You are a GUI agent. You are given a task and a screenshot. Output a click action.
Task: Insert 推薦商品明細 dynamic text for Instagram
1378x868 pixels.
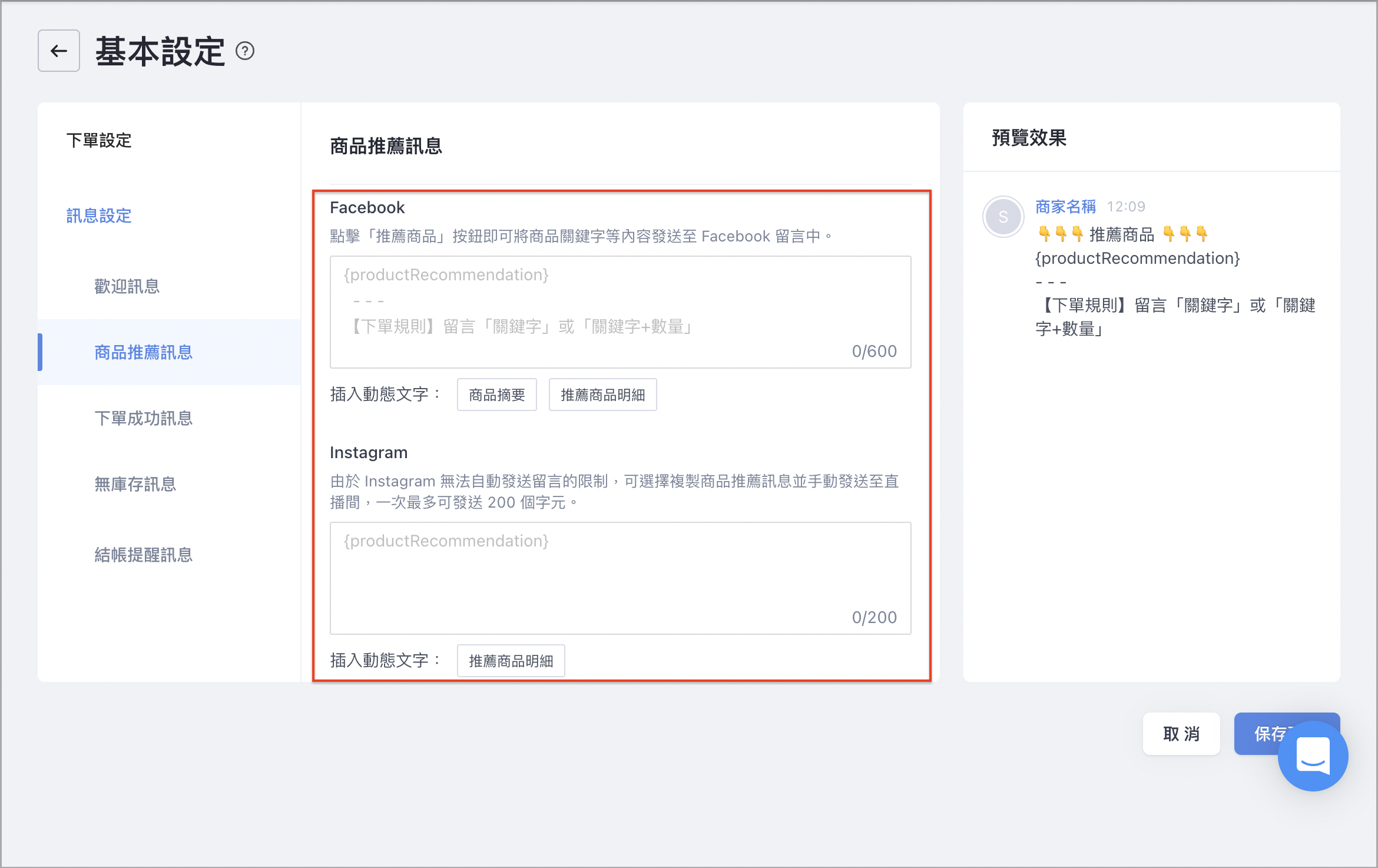coord(511,661)
